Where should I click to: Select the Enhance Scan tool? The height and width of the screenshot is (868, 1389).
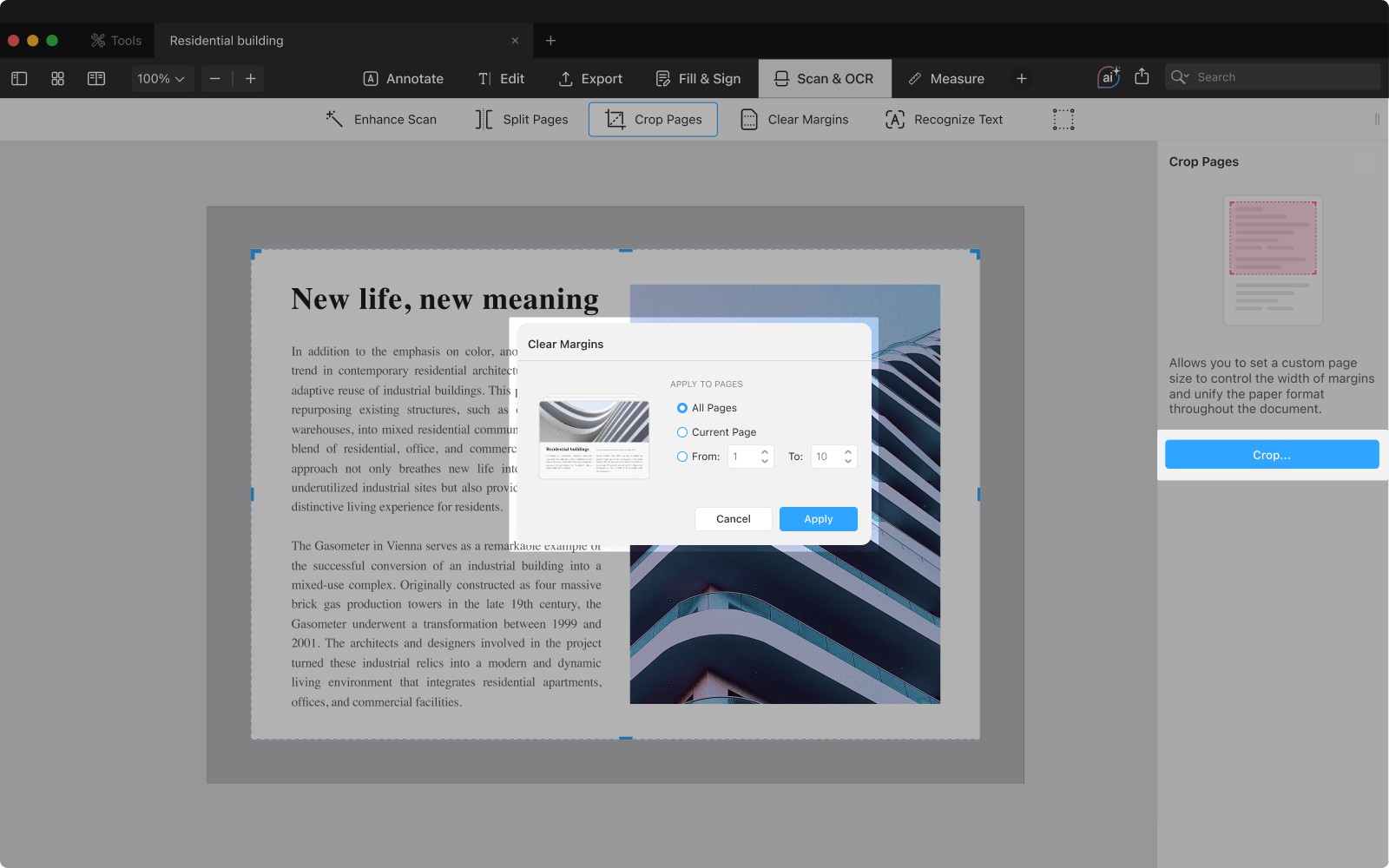tap(381, 120)
